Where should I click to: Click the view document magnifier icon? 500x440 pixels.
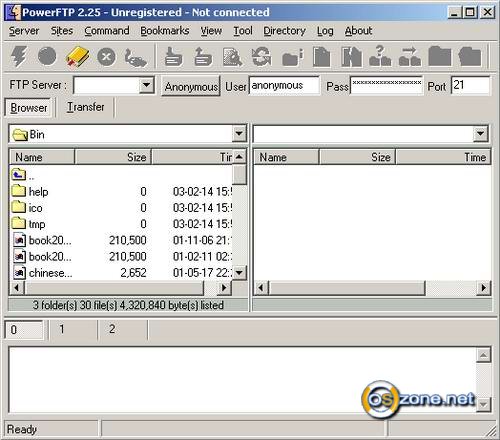232,57
